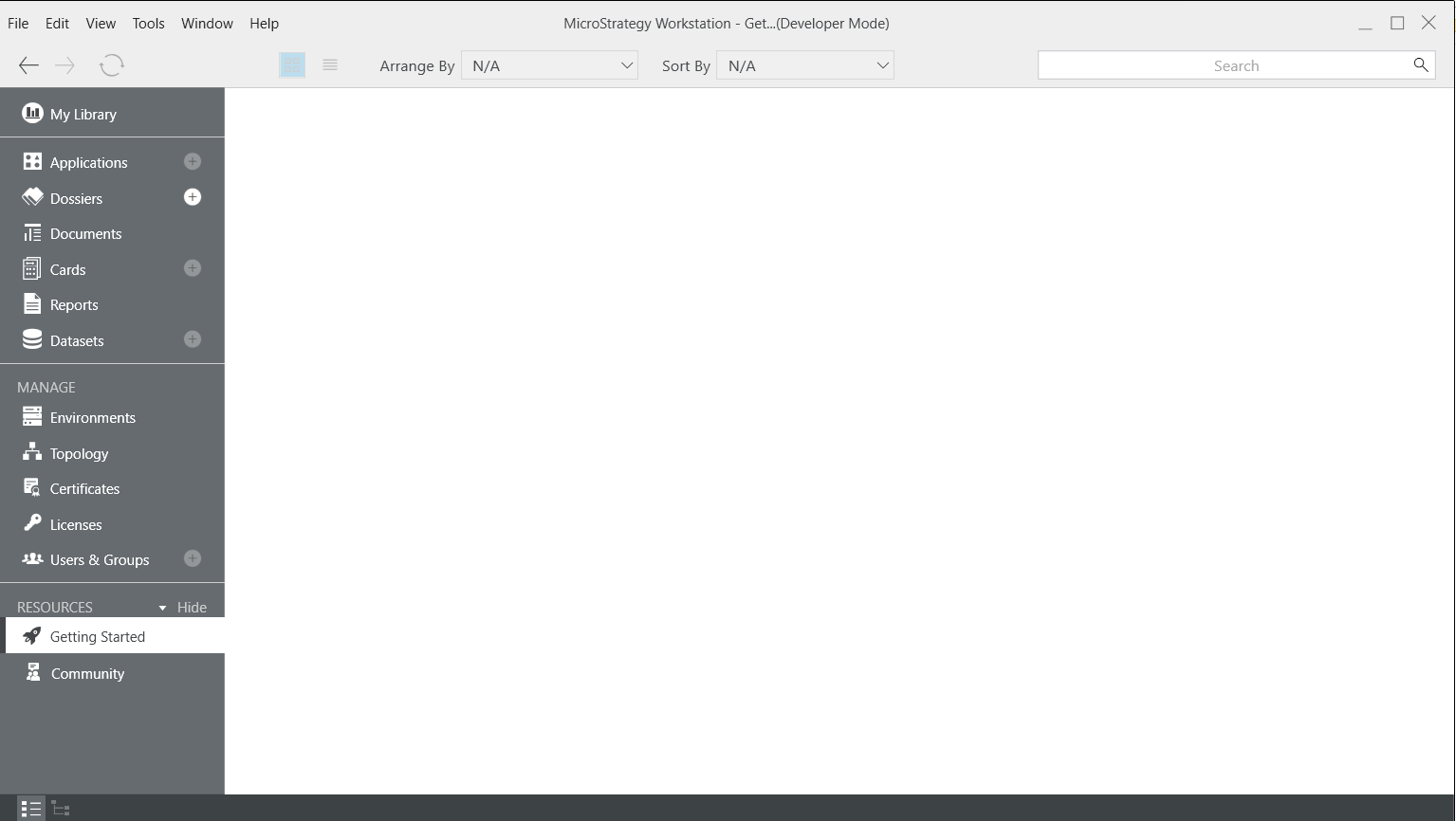This screenshot has width=1456, height=821.
Task: Collapse Resources using the triangle arrow
Action: (162, 608)
